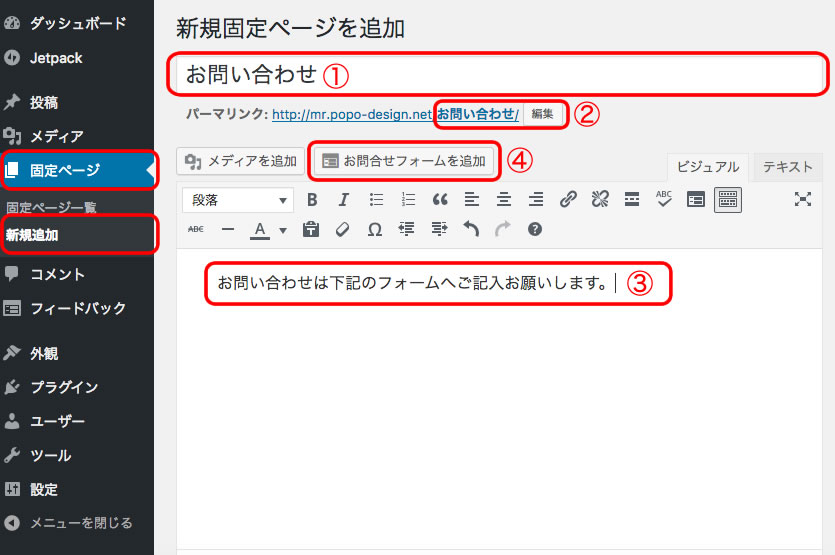Toggle bold formatting in the editor toolbar

coord(312,199)
